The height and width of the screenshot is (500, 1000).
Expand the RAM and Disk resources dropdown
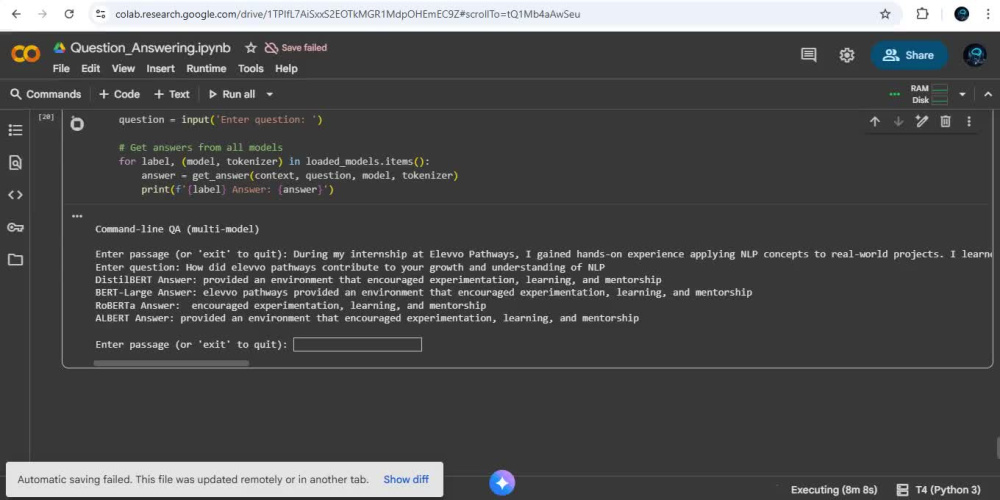[962, 94]
